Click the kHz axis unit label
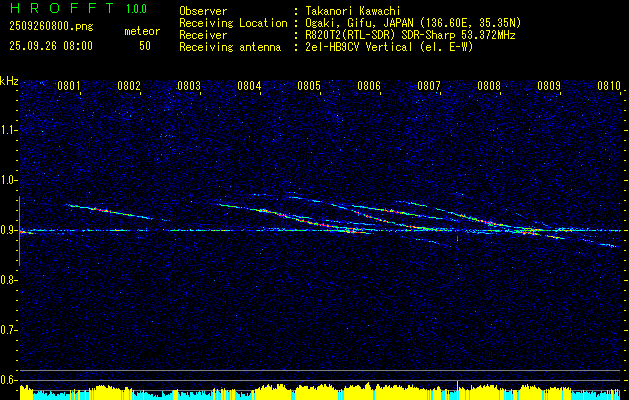The height and width of the screenshot is (400, 629). click(9, 81)
